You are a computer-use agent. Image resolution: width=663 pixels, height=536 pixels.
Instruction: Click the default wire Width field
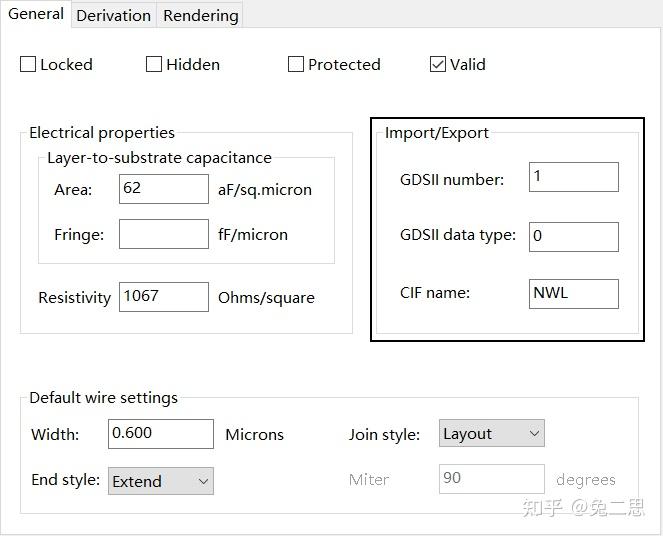pyautogui.click(x=161, y=434)
